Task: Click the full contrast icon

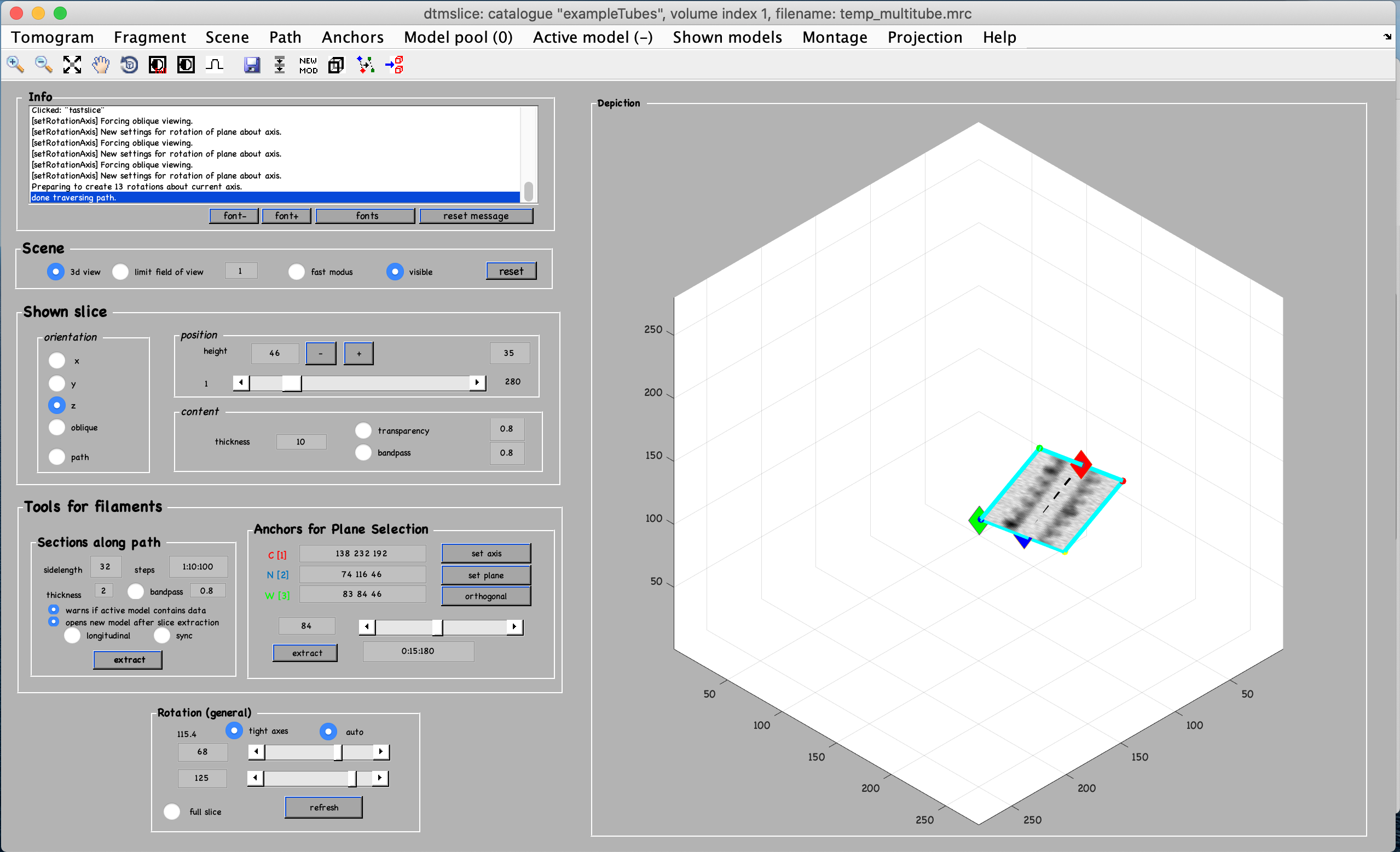Action: tap(158, 65)
